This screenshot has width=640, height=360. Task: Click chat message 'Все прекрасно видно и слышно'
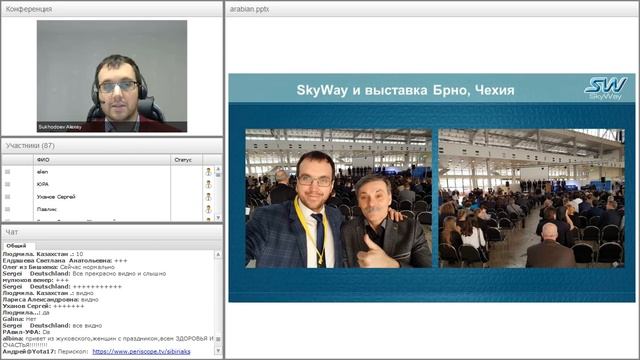click(119, 273)
